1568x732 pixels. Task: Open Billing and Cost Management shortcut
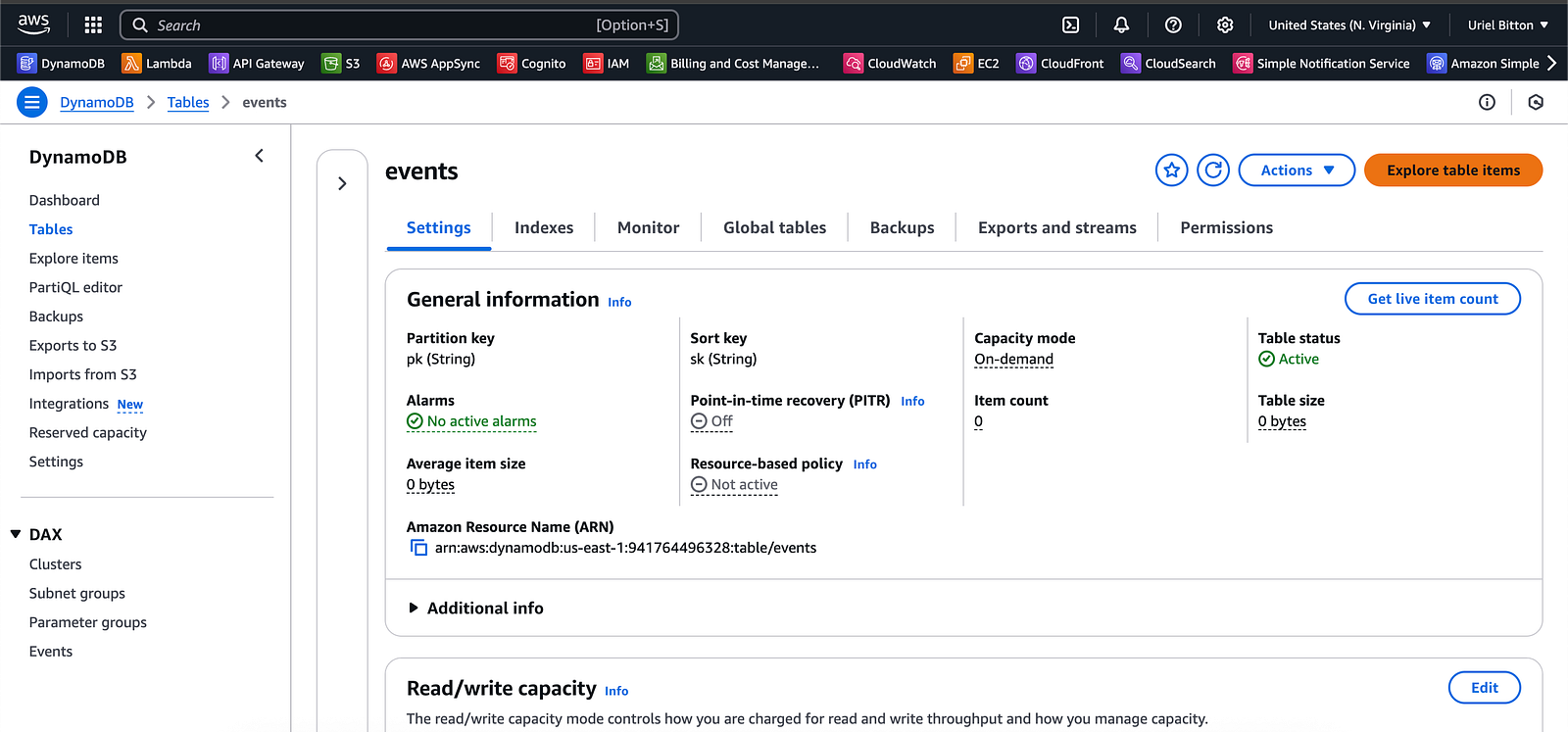point(733,64)
